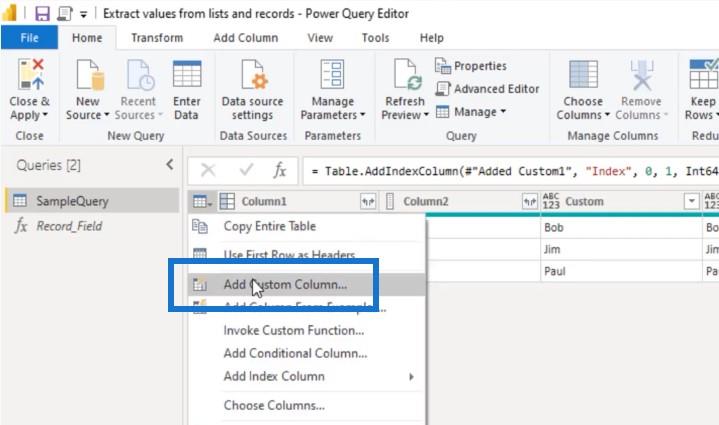Viewport: 719px width, 425px height.
Task: Choose Add Custom Column menu item
Action: [307, 285]
